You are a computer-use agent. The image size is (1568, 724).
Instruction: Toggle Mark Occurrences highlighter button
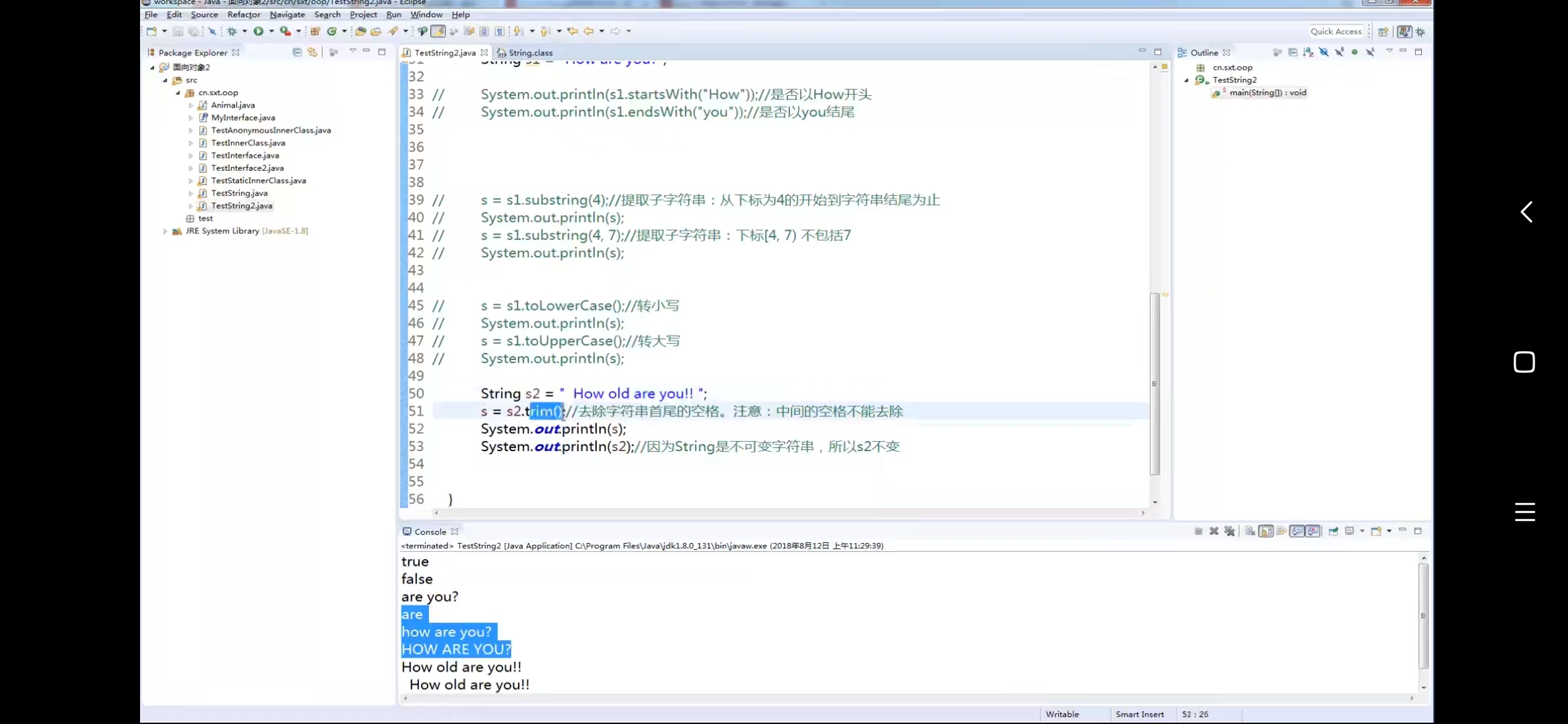coord(438,31)
